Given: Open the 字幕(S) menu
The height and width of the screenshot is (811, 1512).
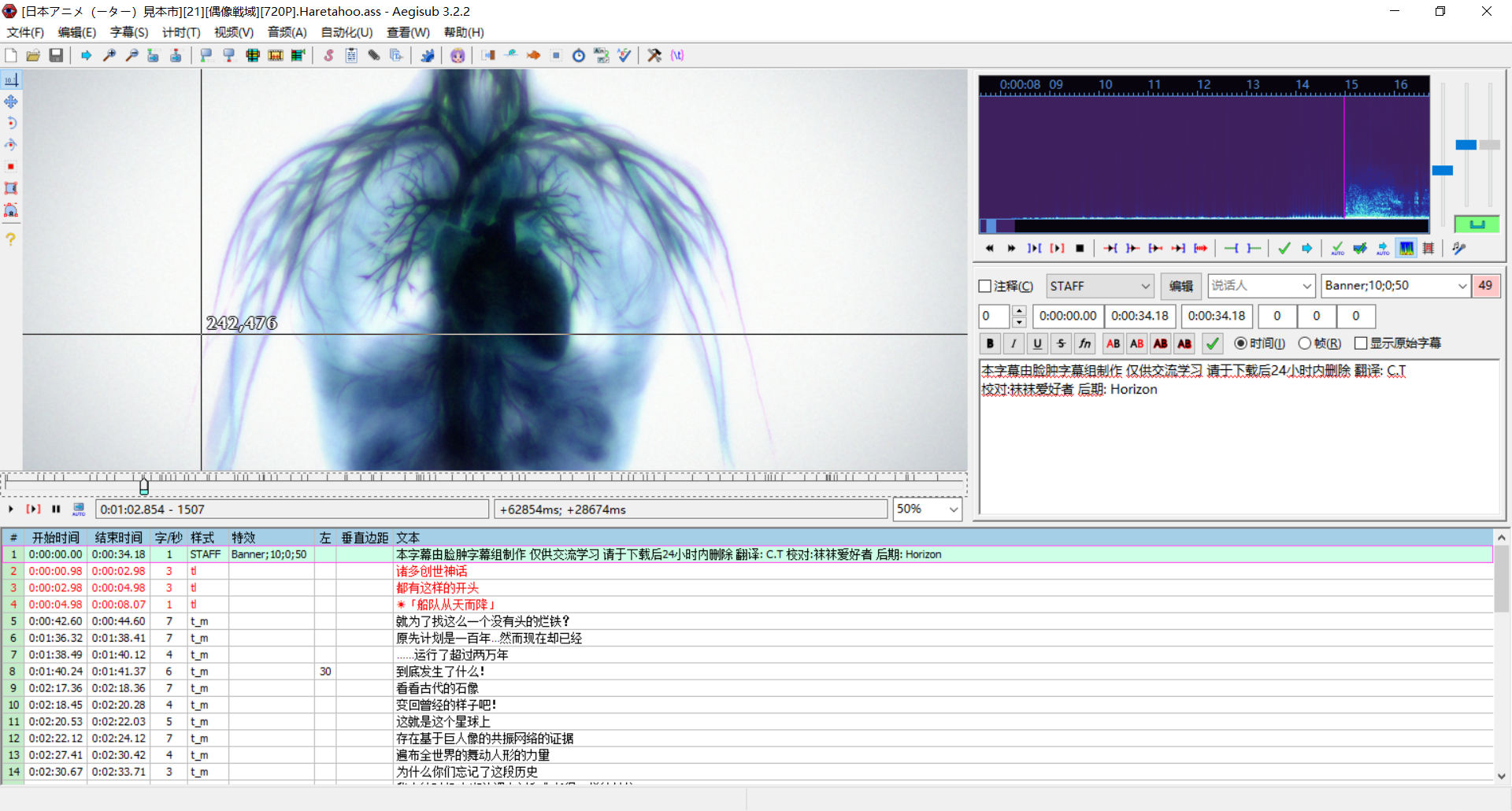Looking at the screenshot, I should click(x=129, y=32).
